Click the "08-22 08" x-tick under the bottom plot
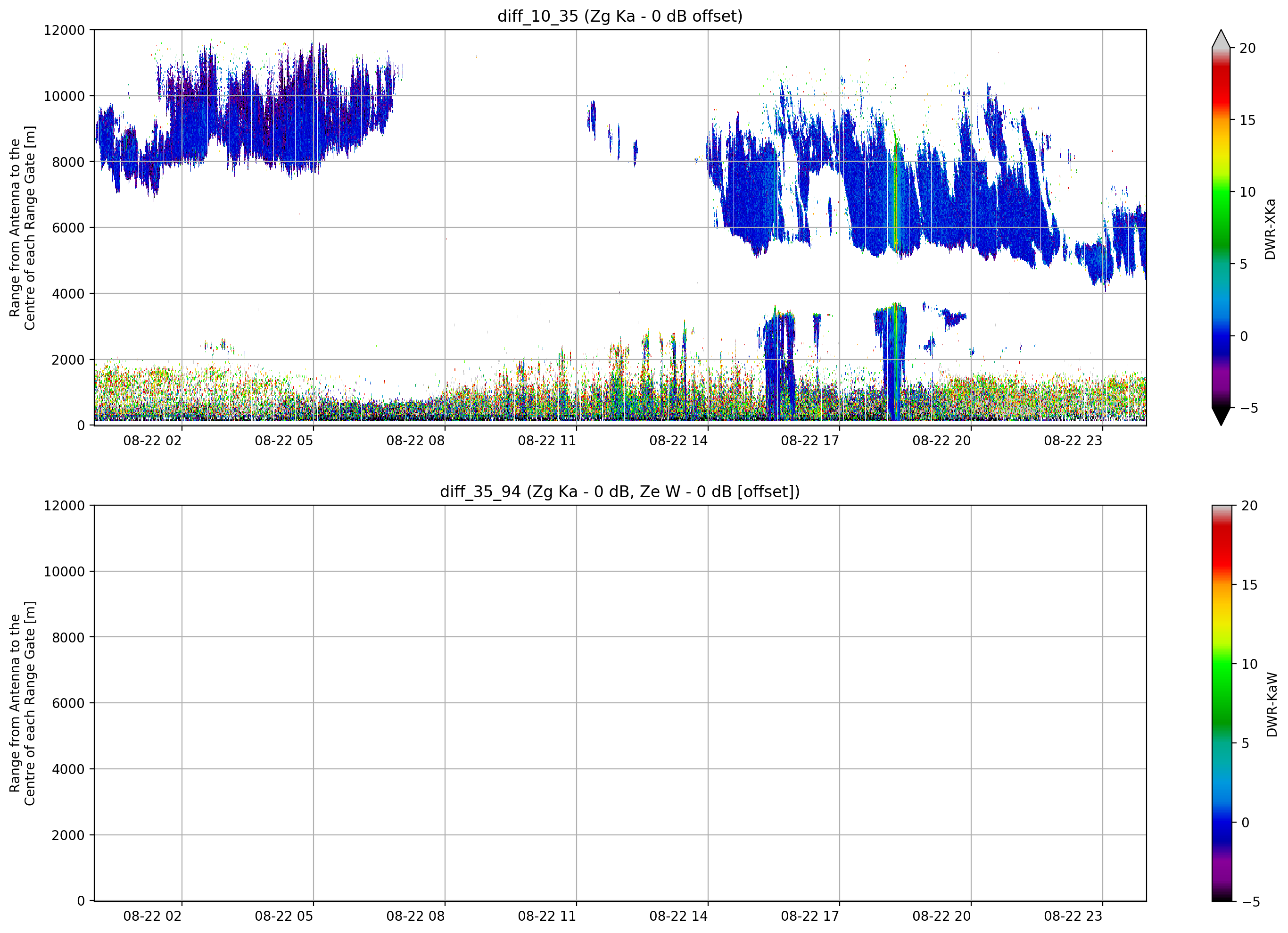Screen dimensions: 1288x933 pos(416,916)
